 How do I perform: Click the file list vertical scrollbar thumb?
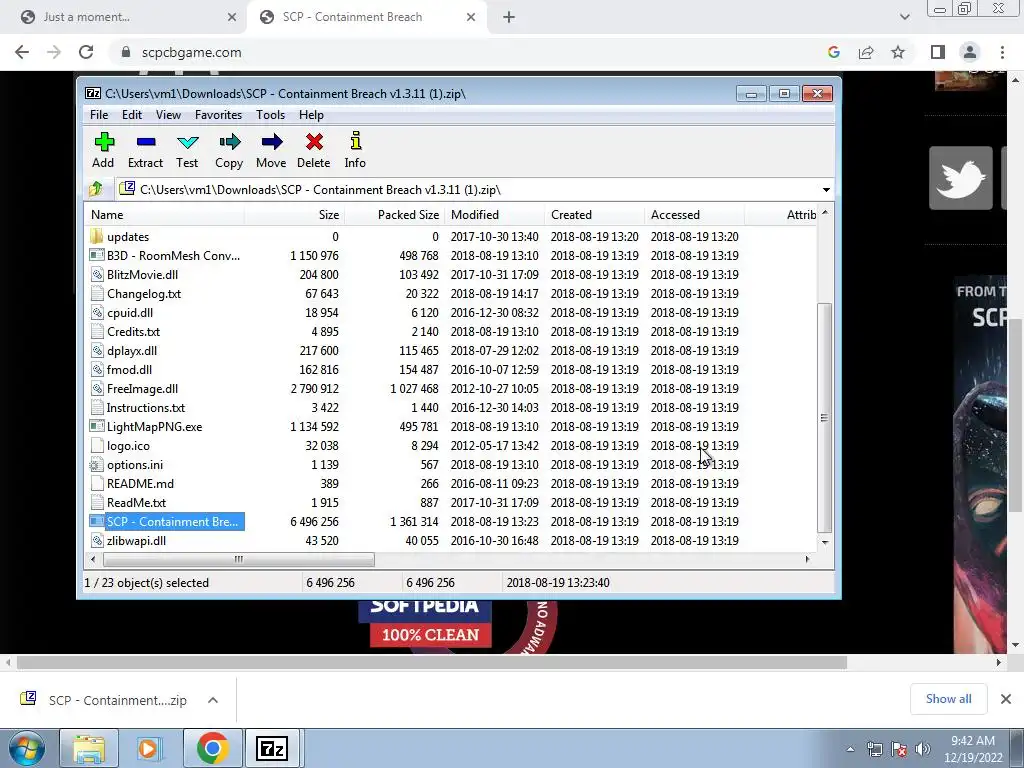[x=825, y=418]
